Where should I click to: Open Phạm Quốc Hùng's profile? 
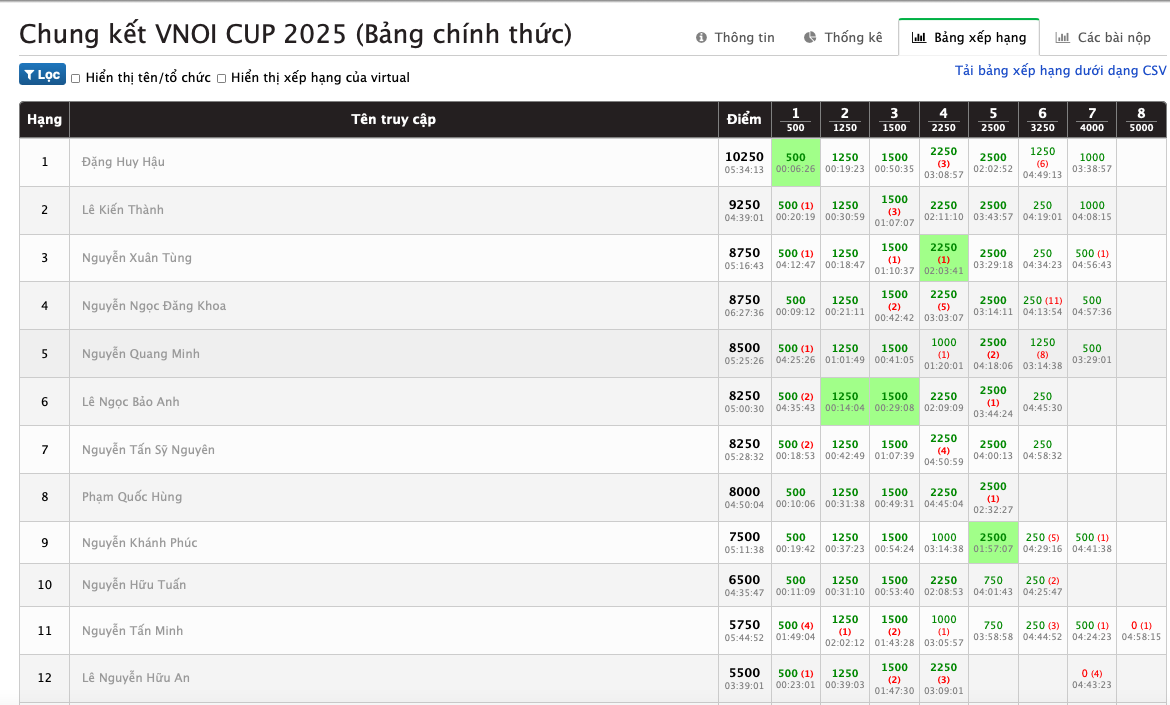(132, 497)
